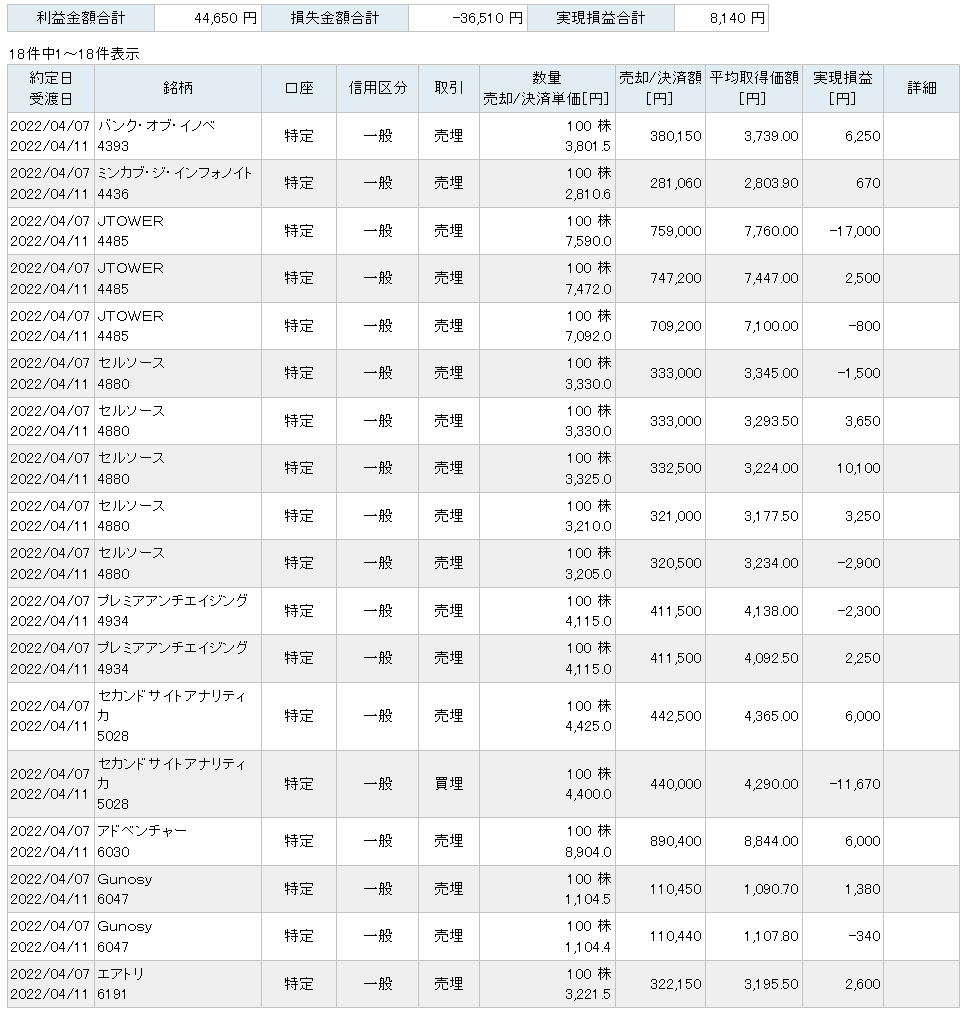Viewport: 967px width, 1015px height.
Task: Click the realized profit 10,100
Action: pos(858,468)
